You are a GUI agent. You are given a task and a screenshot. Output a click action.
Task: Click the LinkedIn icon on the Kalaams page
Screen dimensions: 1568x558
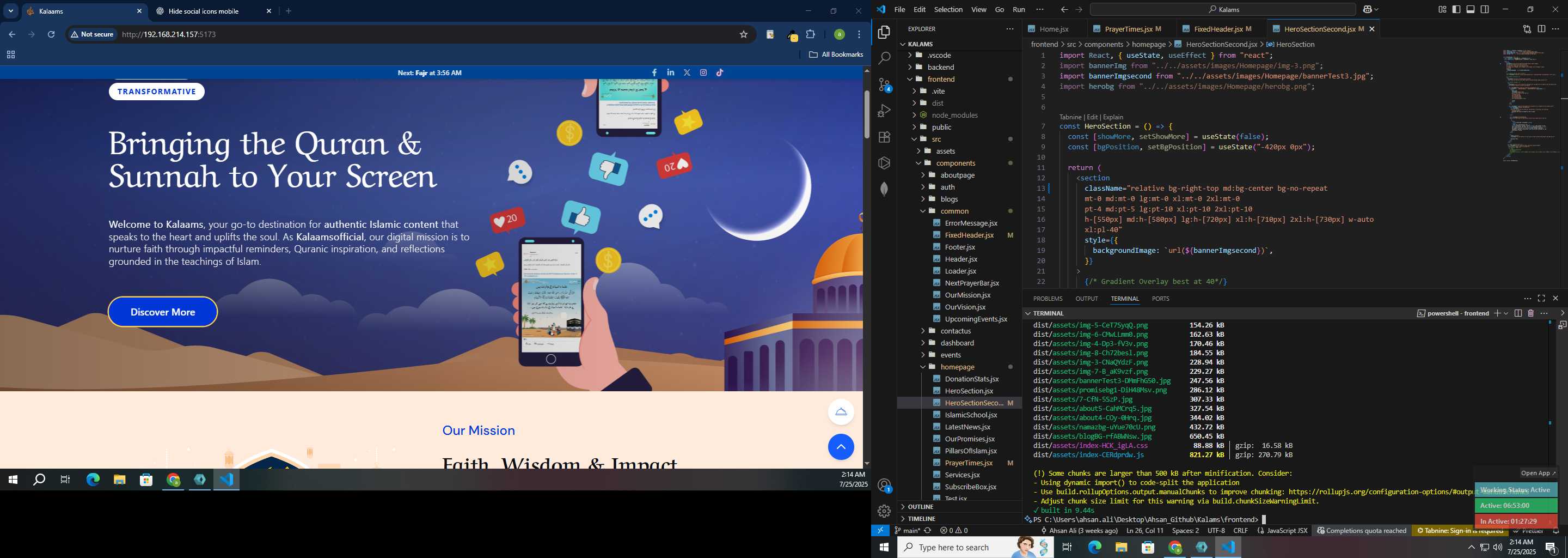click(671, 72)
